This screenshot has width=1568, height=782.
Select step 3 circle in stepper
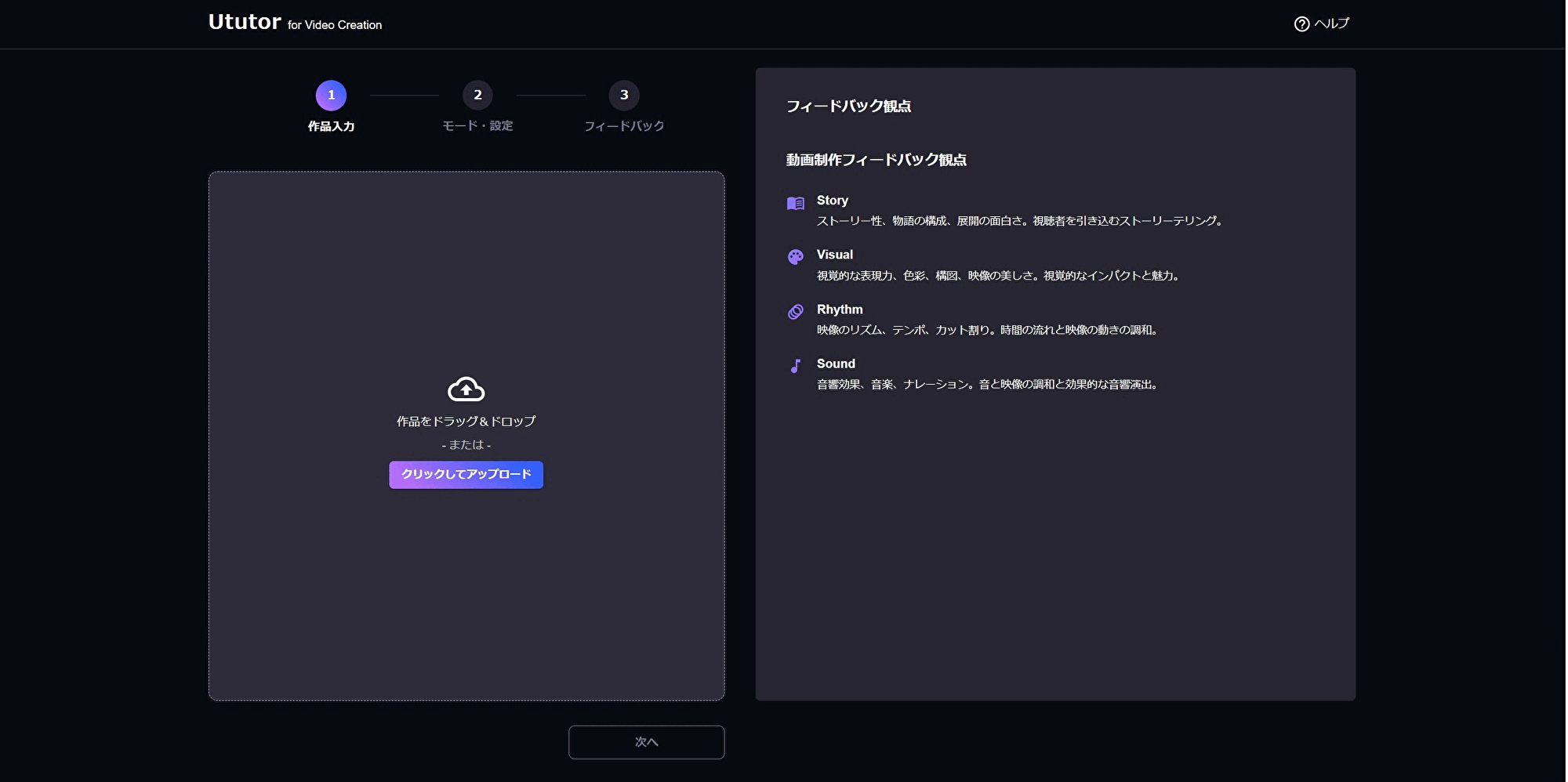coord(624,96)
